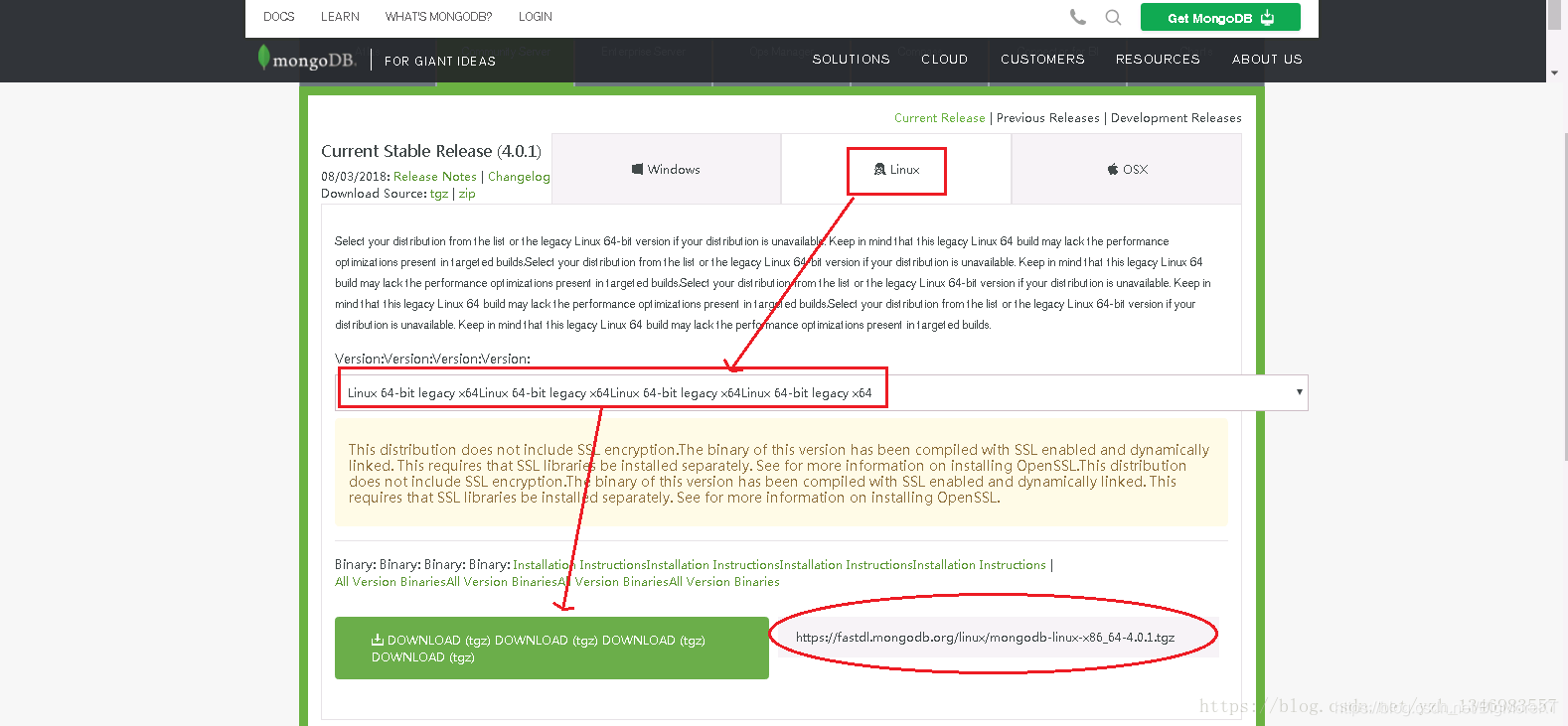Open the Changelog link
Screen dimensions: 1568x726
pyautogui.click(x=519, y=177)
